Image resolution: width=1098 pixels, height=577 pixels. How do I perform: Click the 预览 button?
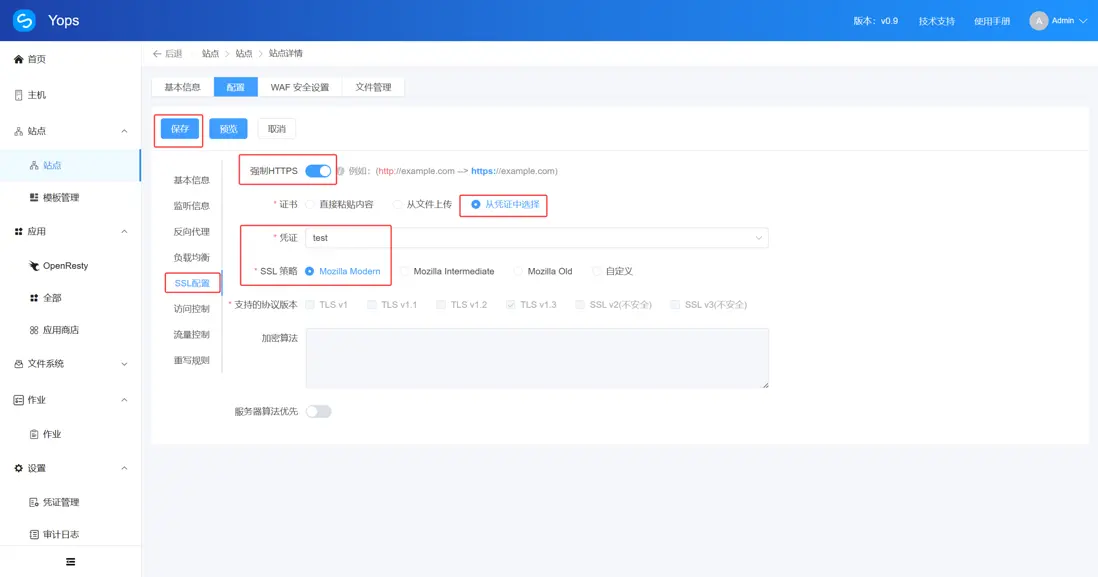coord(228,129)
